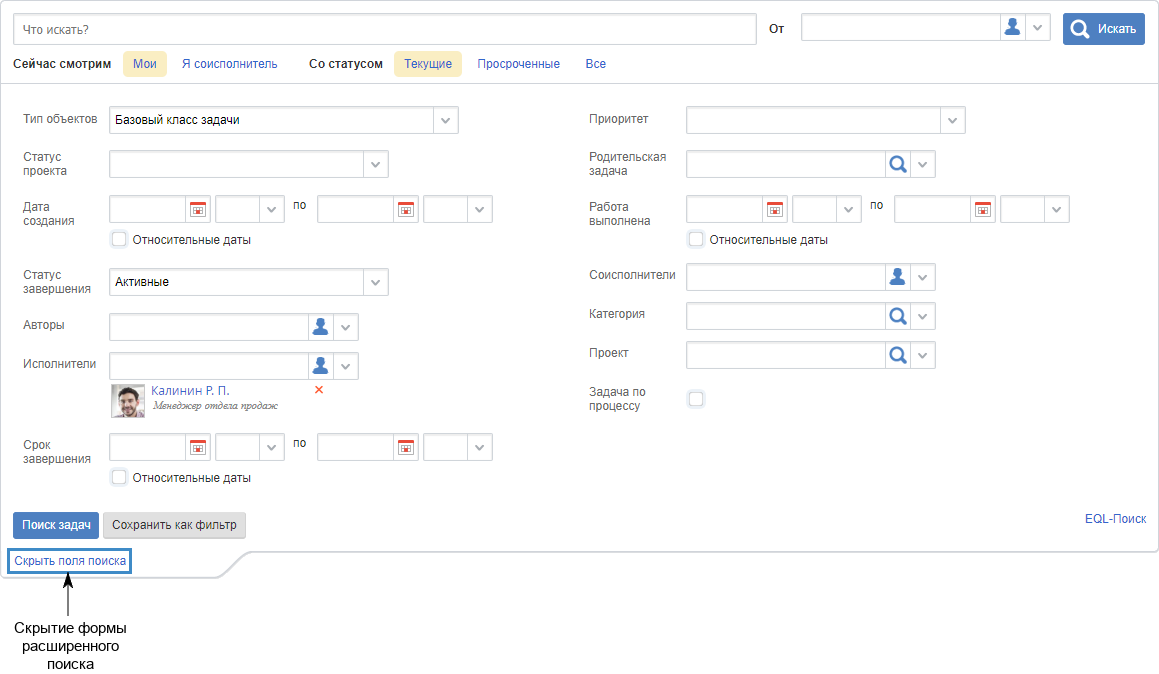Click magnifier icon in Проект field
The image size is (1159, 674).
coord(897,355)
